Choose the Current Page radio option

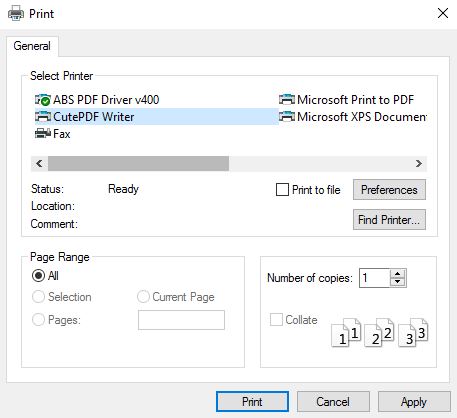[143, 297]
